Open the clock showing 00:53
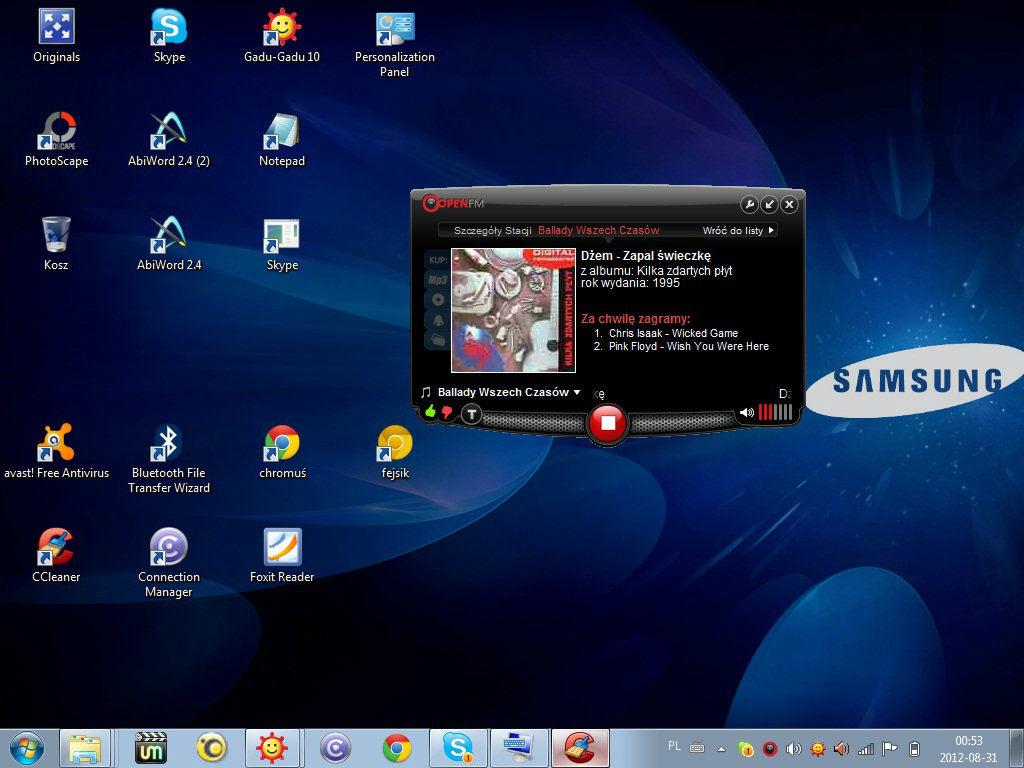Viewport: 1024px width, 768px height. [x=968, y=748]
